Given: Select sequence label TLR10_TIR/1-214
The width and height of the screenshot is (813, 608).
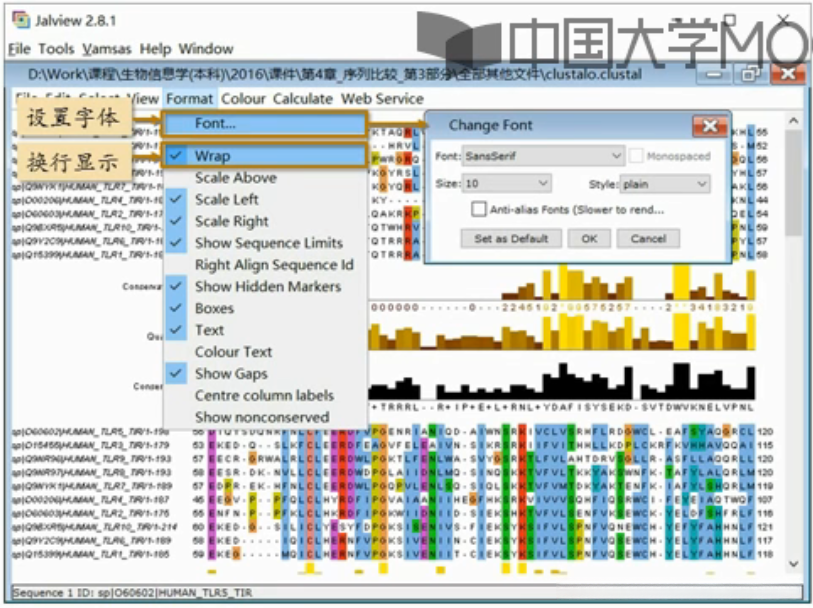Looking at the screenshot, I should point(94,527).
